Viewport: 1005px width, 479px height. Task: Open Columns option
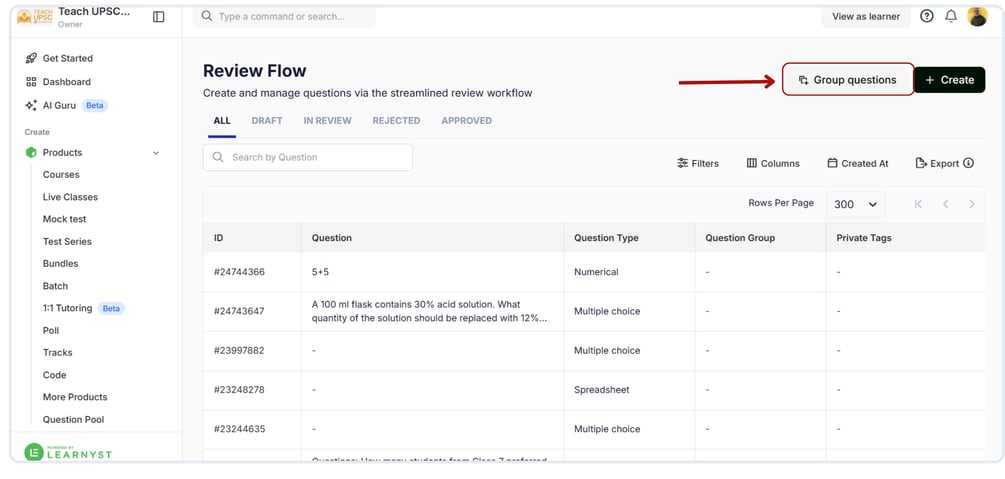[773, 164]
